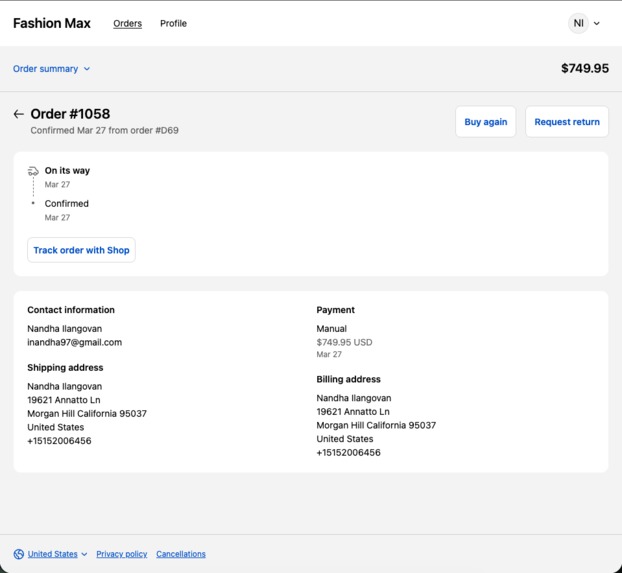Click the Shipping address heading
The image size is (622, 573).
pos(65,368)
